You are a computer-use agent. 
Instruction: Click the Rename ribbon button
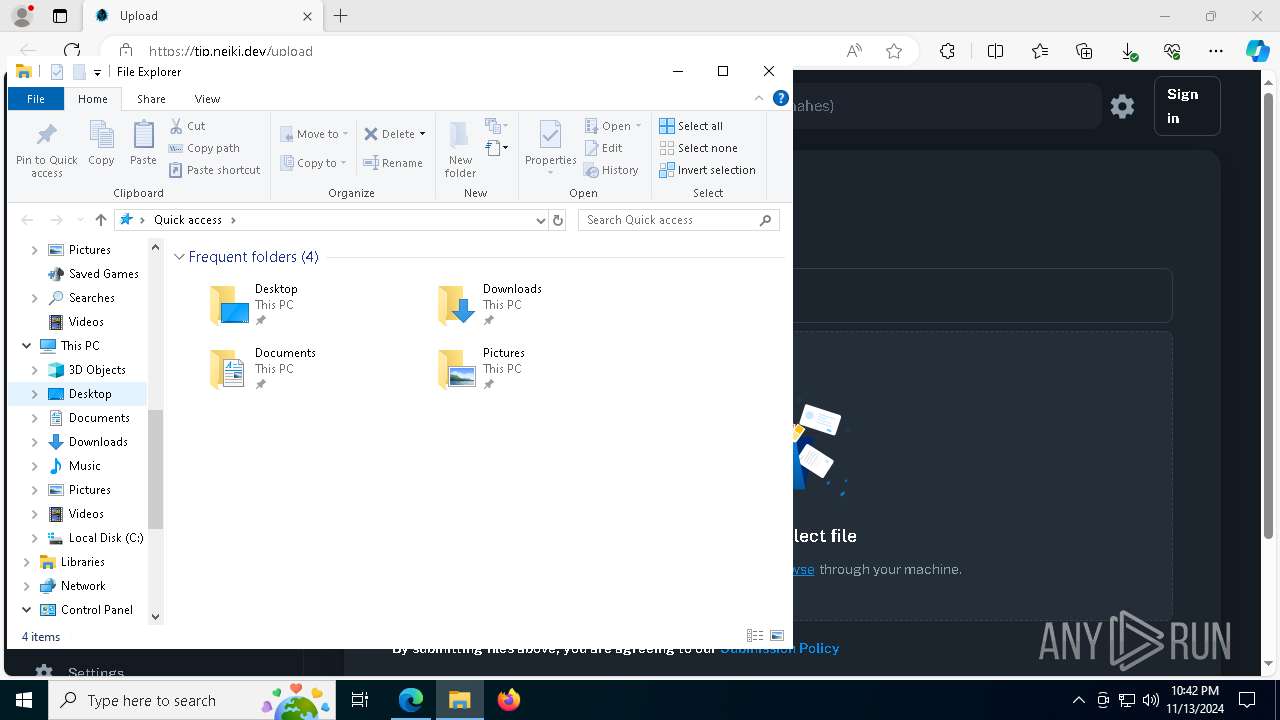(393, 163)
